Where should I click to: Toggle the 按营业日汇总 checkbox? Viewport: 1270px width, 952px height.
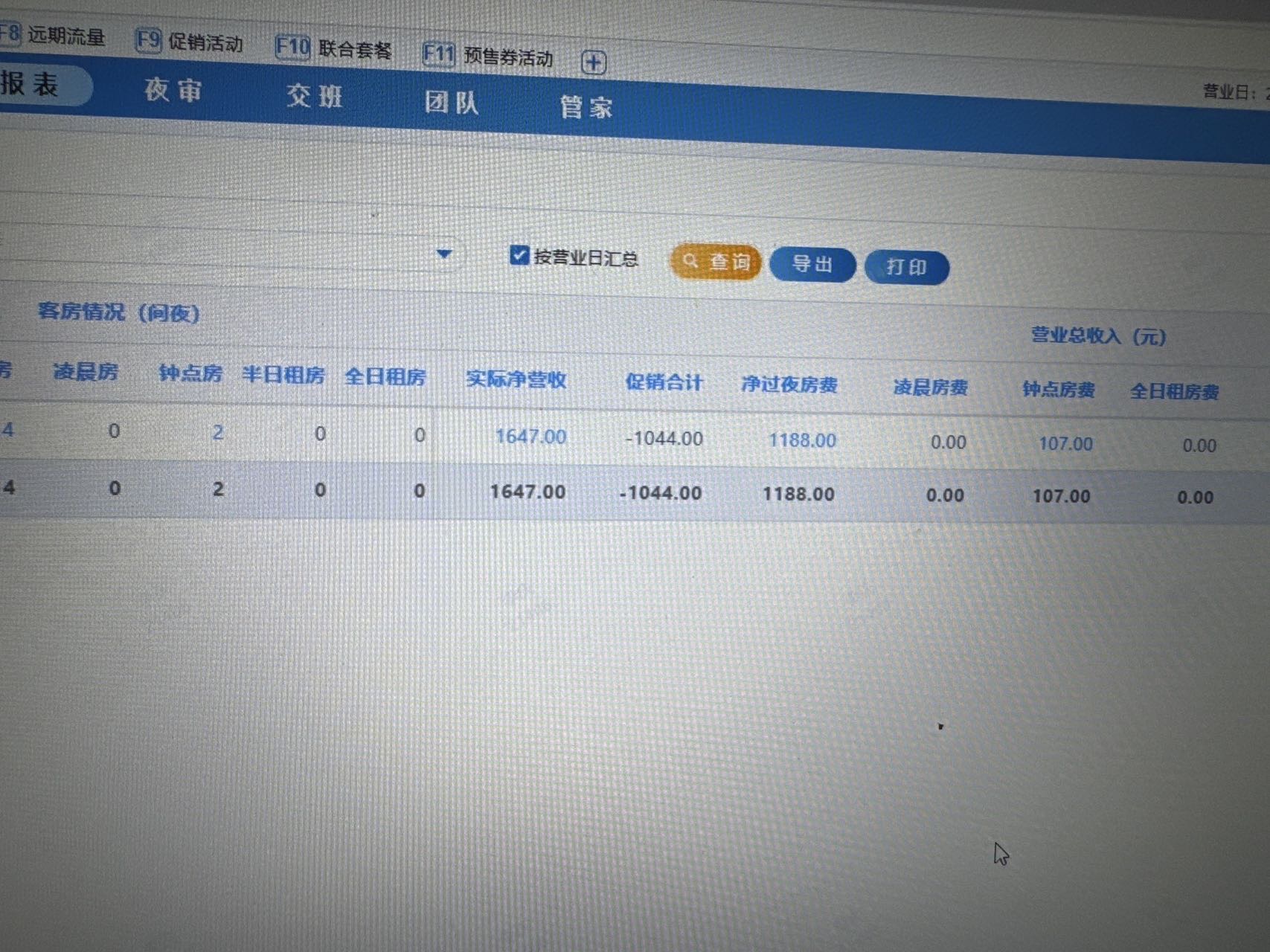519,256
